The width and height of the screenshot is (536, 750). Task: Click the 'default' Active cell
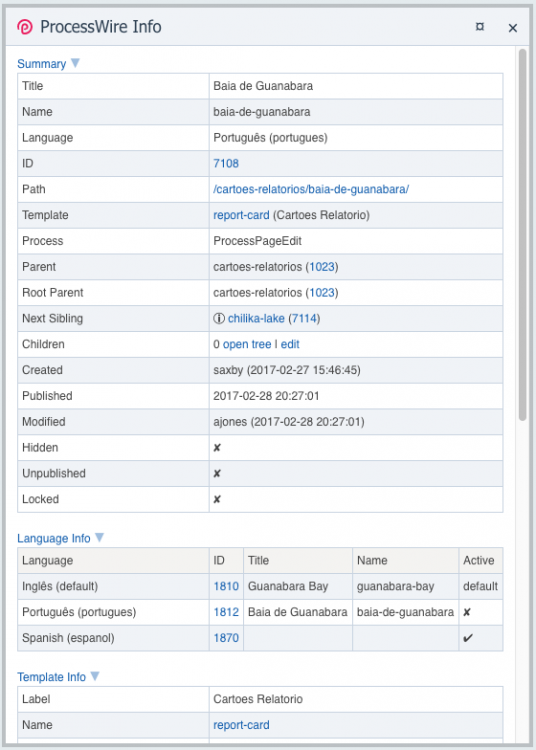(480, 586)
